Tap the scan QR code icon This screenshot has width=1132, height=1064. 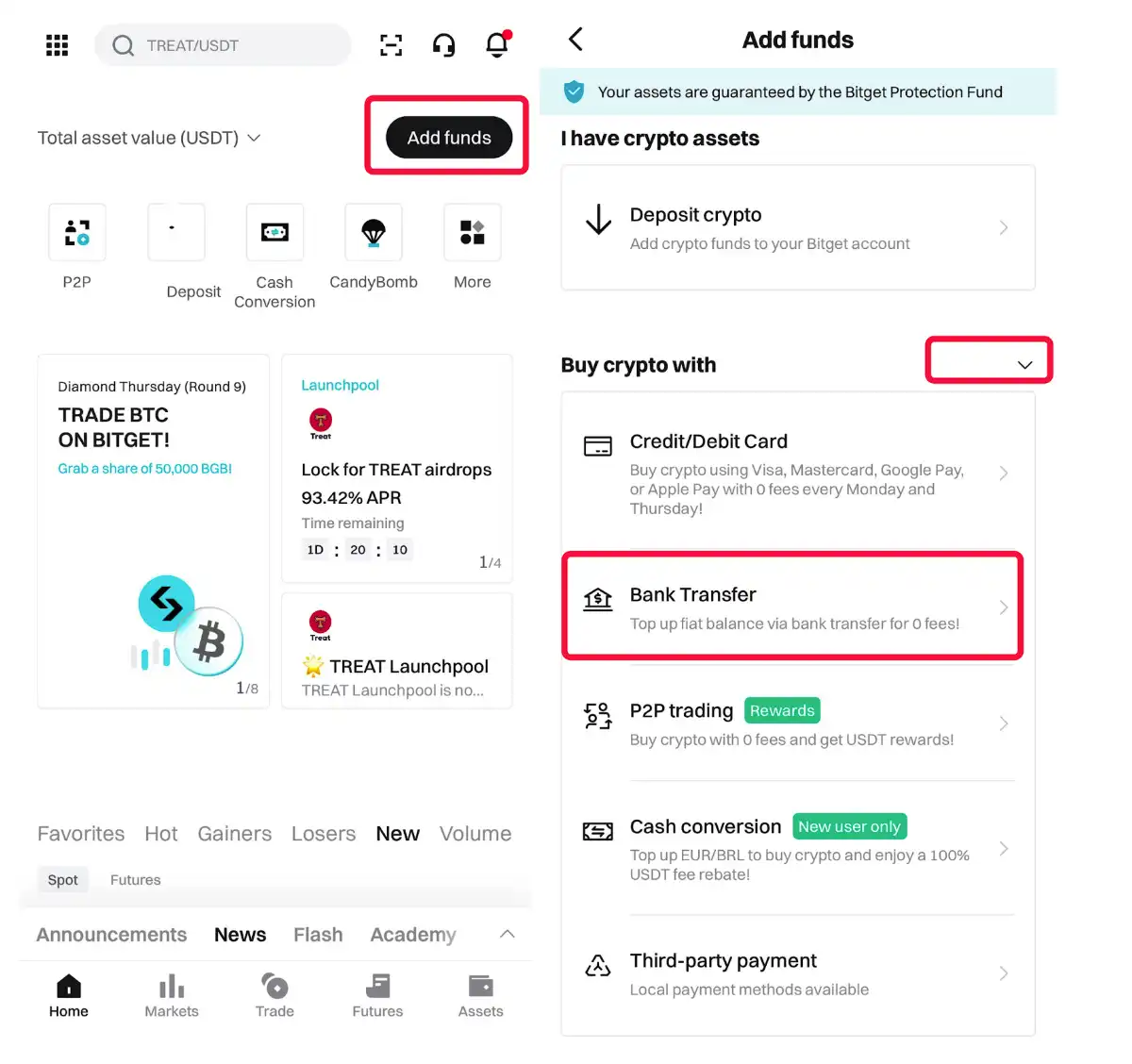pyautogui.click(x=391, y=45)
